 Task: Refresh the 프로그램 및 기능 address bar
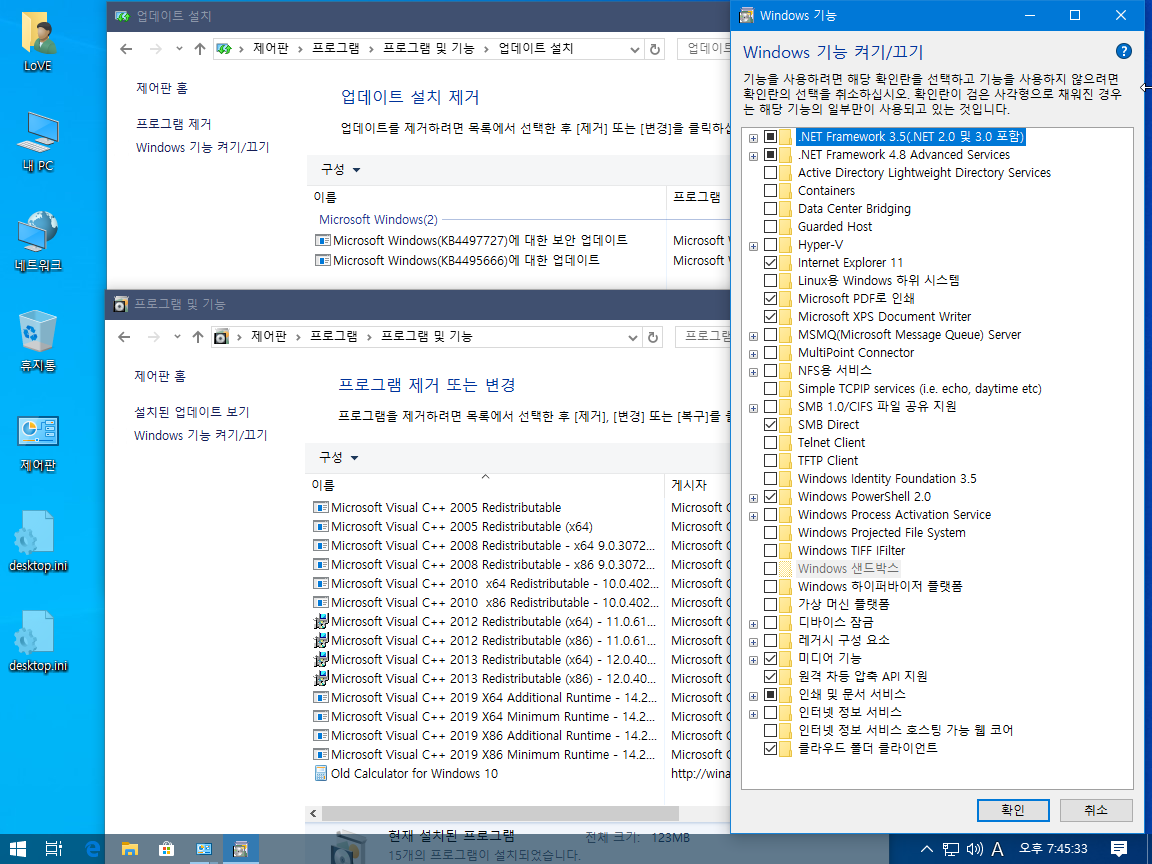pyautogui.click(x=652, y=337)
